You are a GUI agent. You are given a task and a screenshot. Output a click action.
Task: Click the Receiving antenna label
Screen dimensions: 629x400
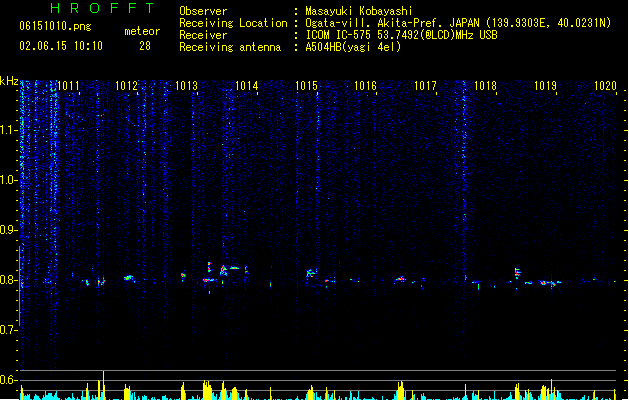[230, 47]
